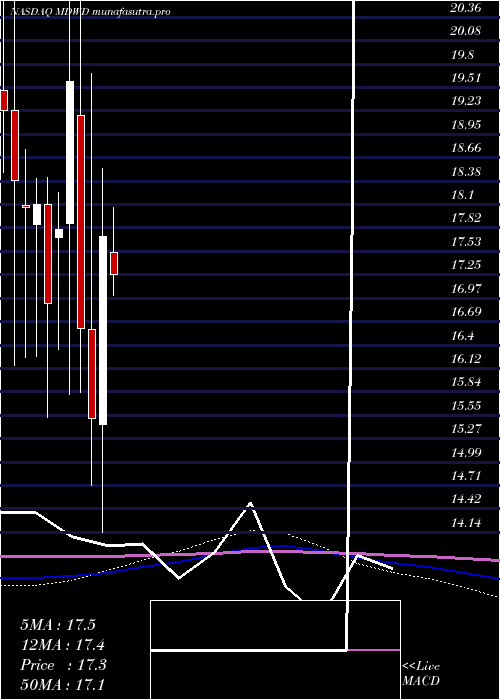This screenshot has width=500, height=700.
Task: Click the 15.84 price axis label
Action: pyautogui.click(x=466, y=382)
